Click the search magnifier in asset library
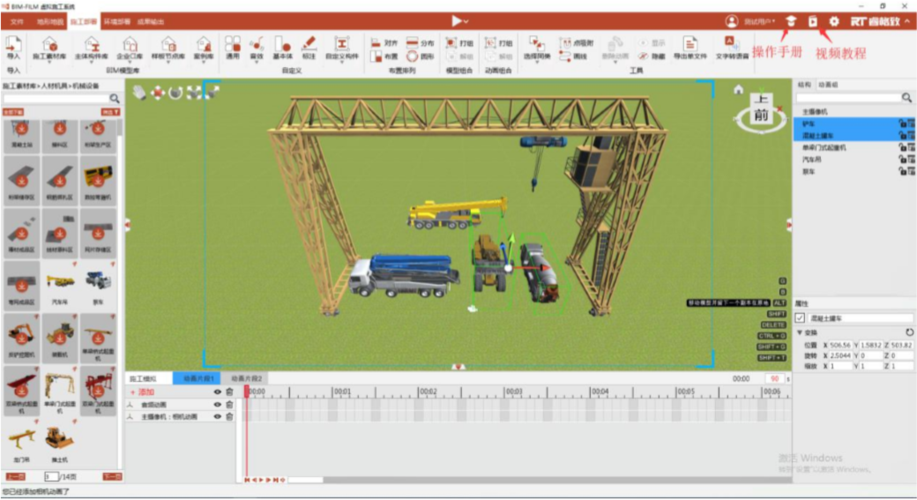 pos(115,98)
